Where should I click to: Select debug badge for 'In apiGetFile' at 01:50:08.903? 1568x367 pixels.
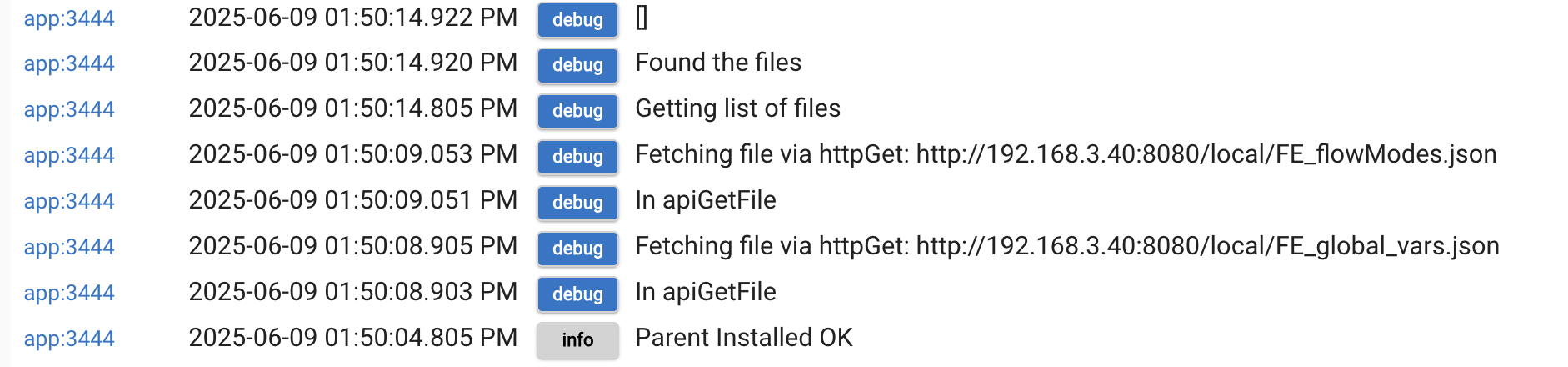tap(577, 294)
